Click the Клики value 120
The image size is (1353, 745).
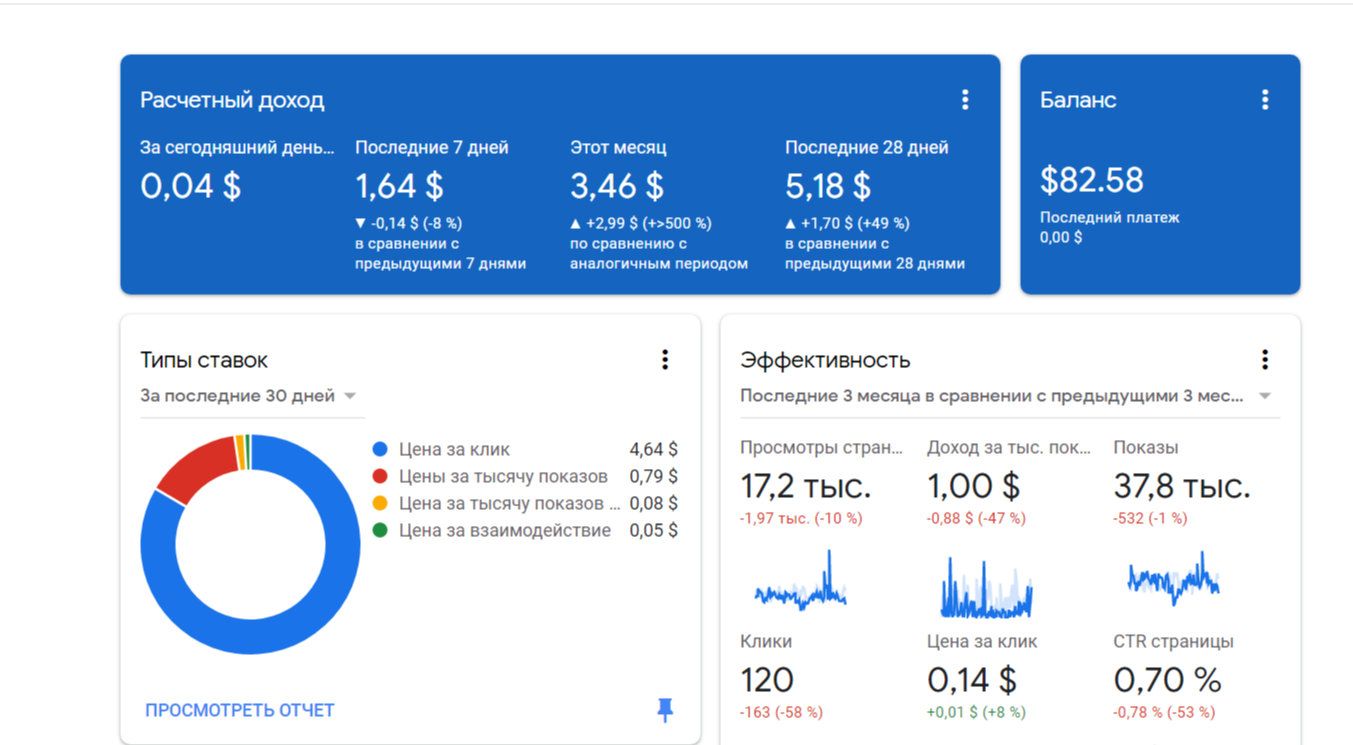[x=767, y=680]
